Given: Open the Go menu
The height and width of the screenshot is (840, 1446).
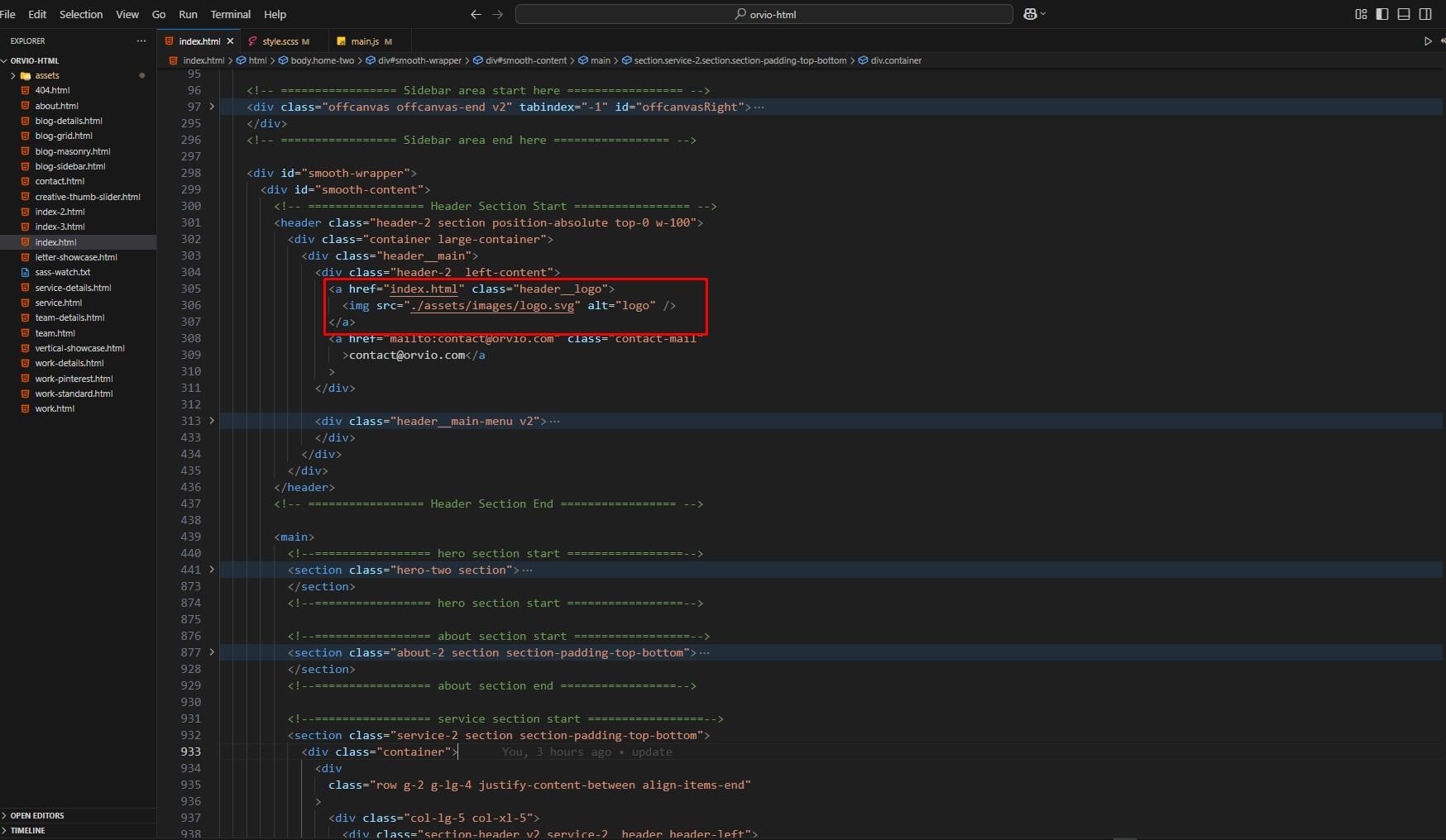Looking at the screenshot, I should [x=159, y=14].
